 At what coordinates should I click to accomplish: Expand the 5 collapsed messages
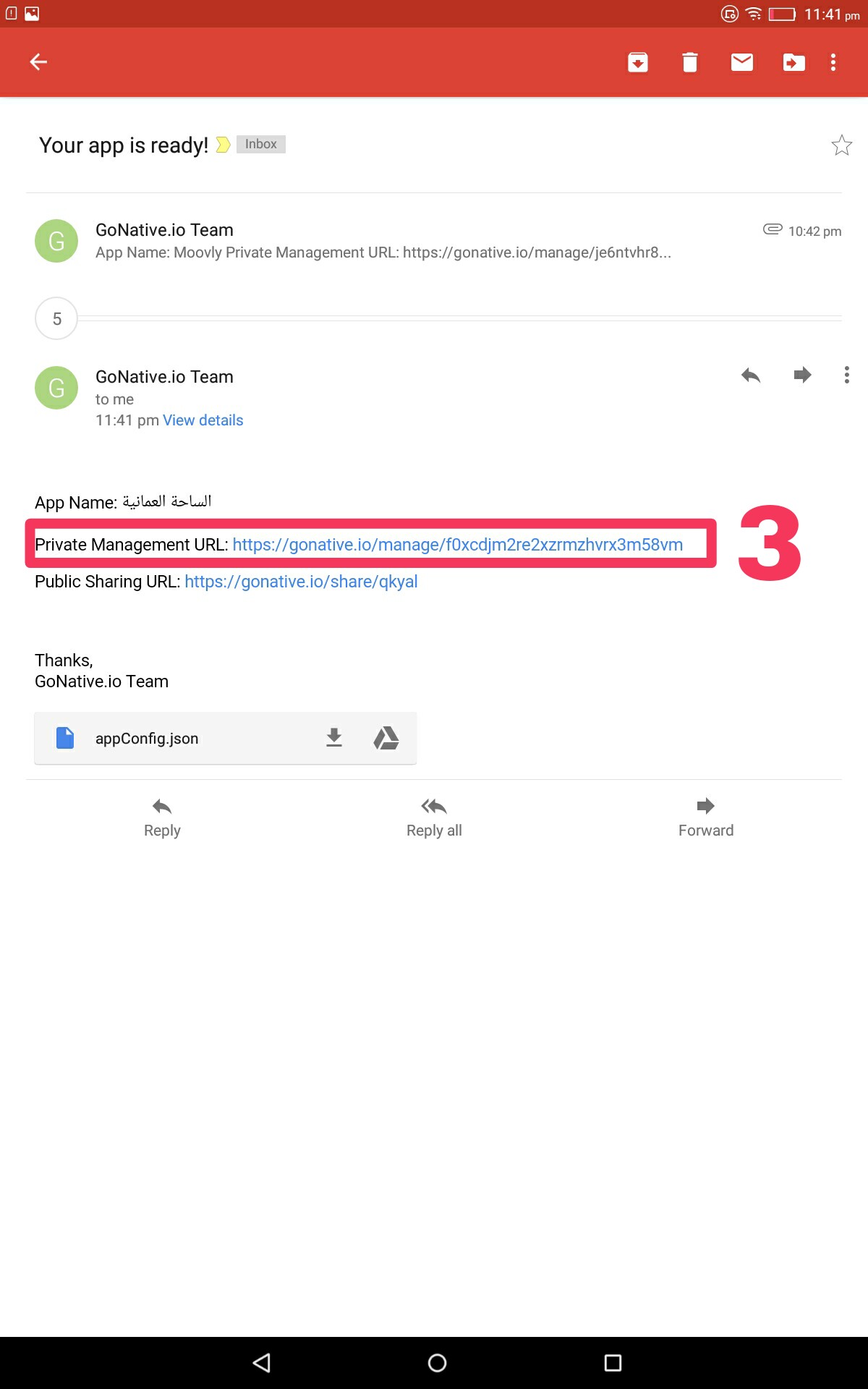coord(56,318)
